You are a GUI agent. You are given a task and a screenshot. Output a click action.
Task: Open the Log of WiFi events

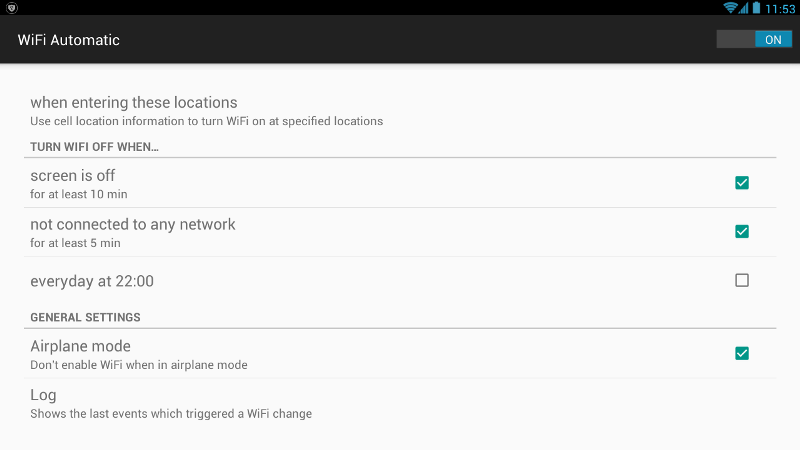point(400,403)
